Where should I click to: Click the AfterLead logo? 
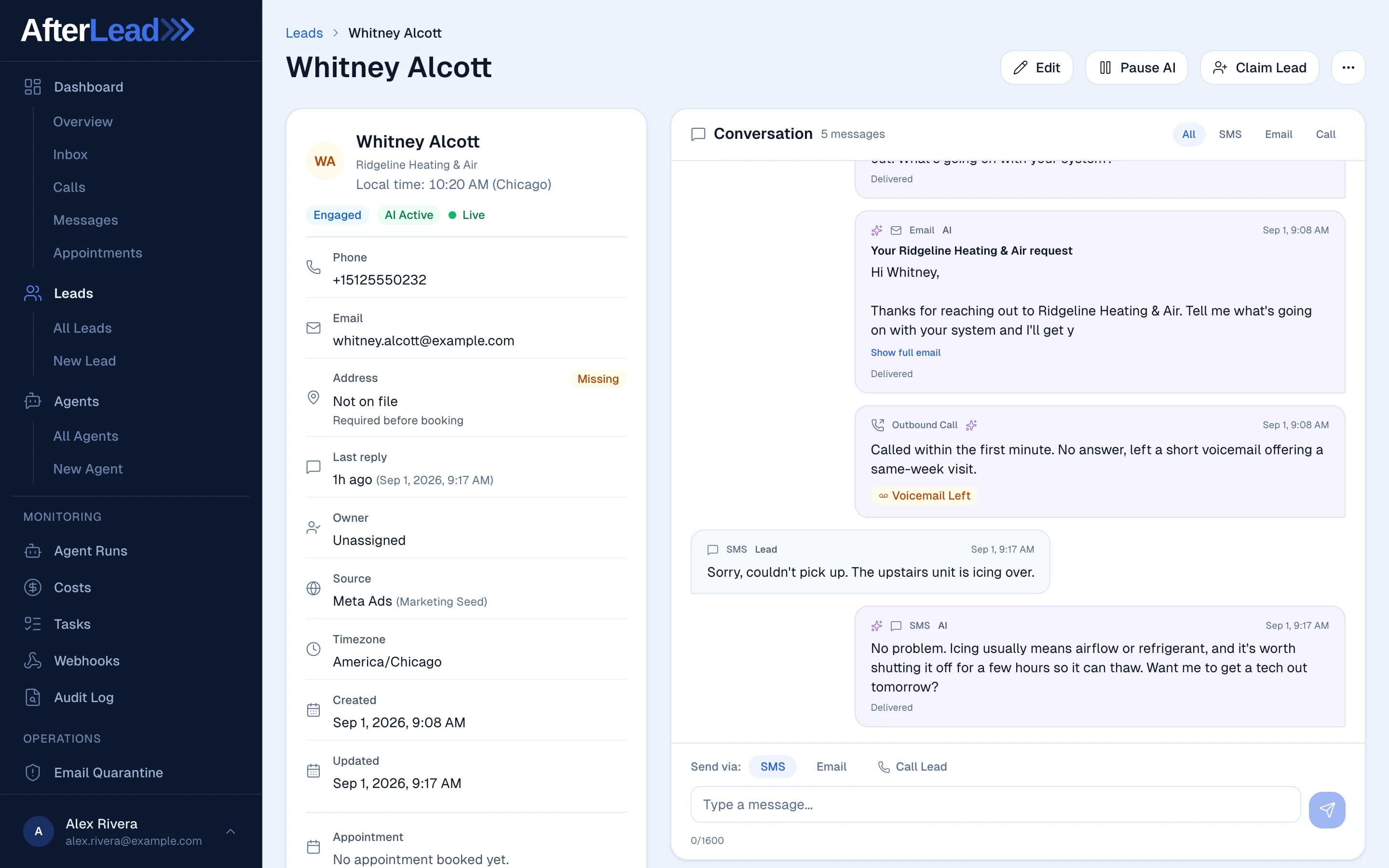click(108, 30)
